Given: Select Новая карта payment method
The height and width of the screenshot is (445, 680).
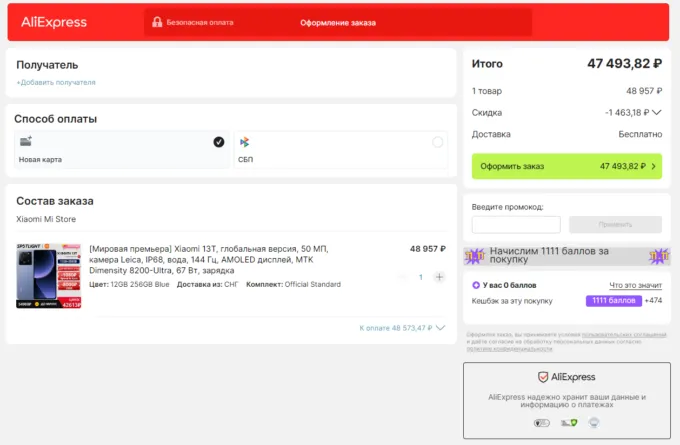Looking at the screenshot, I should 121,149.
